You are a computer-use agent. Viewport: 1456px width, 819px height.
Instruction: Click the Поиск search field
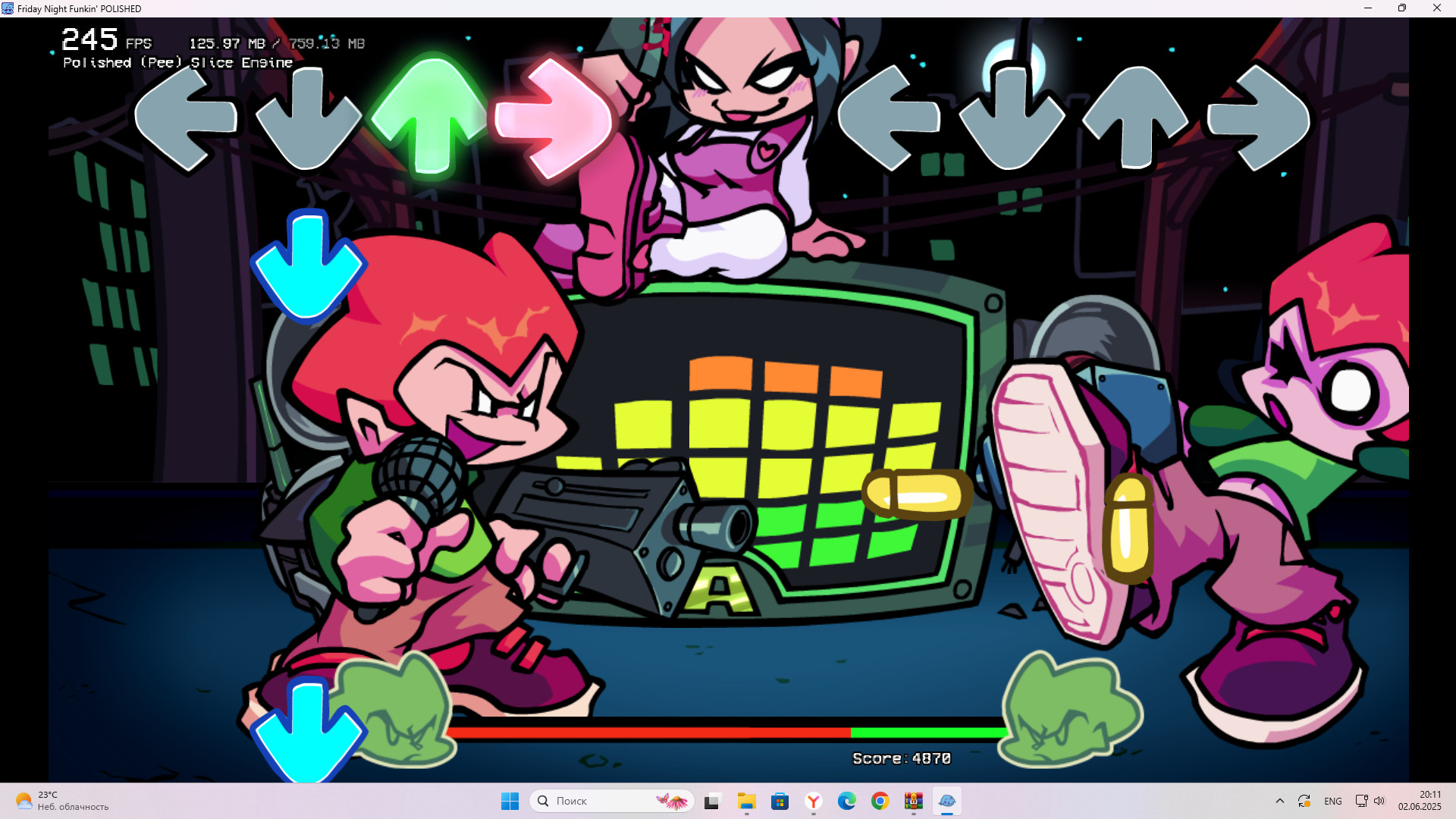click(599, 800)
